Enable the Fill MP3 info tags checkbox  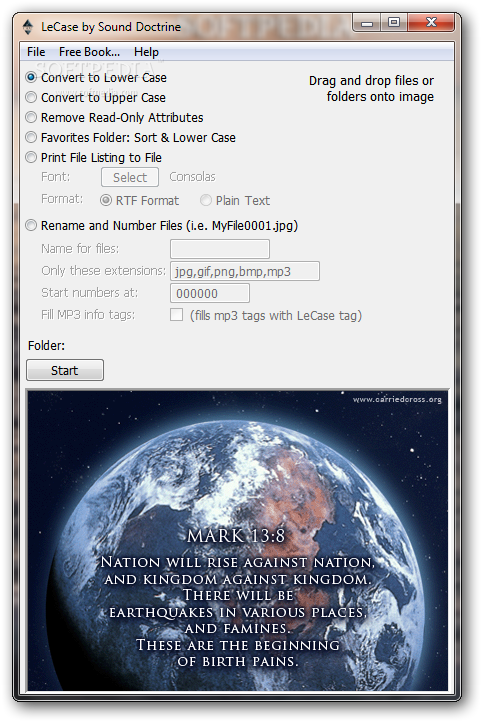click(176, 315)
